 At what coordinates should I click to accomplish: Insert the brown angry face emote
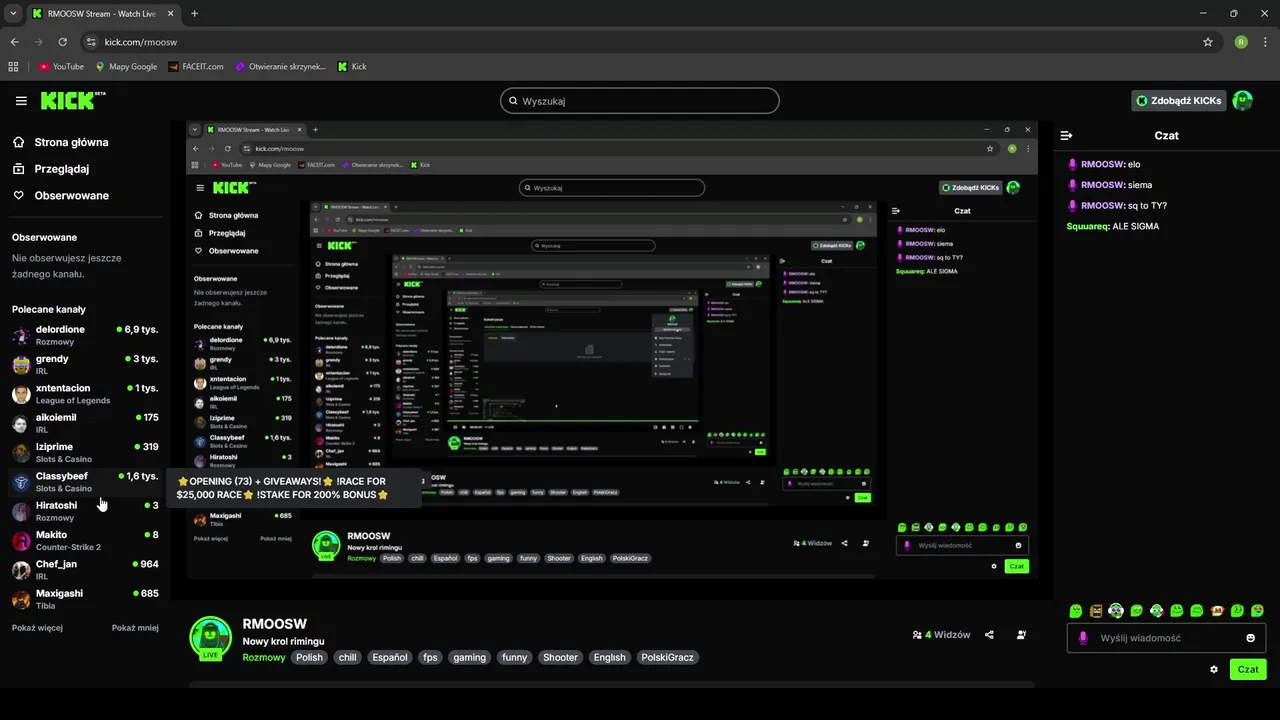point(1096,610)
